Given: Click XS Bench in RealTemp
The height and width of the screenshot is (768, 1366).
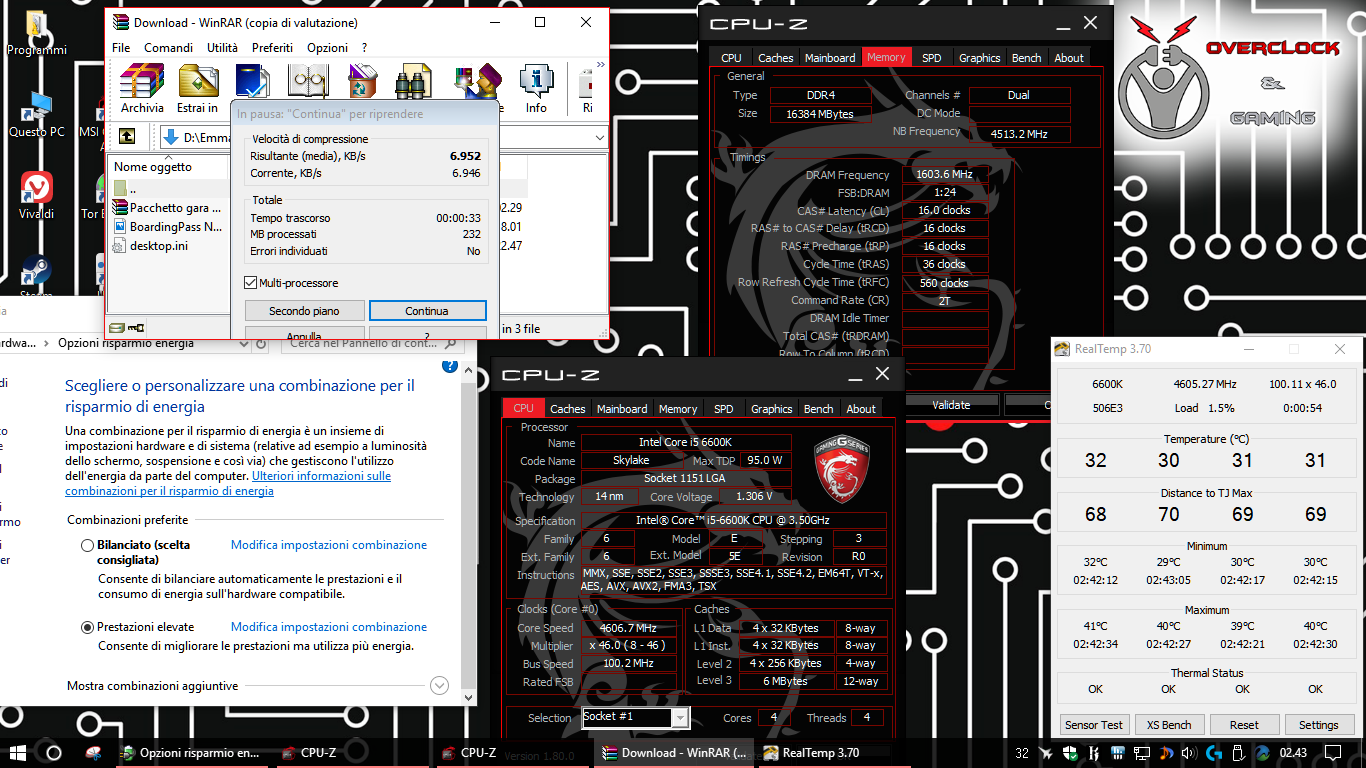Looking at the screenshot, I should (x=1169, y=725).
